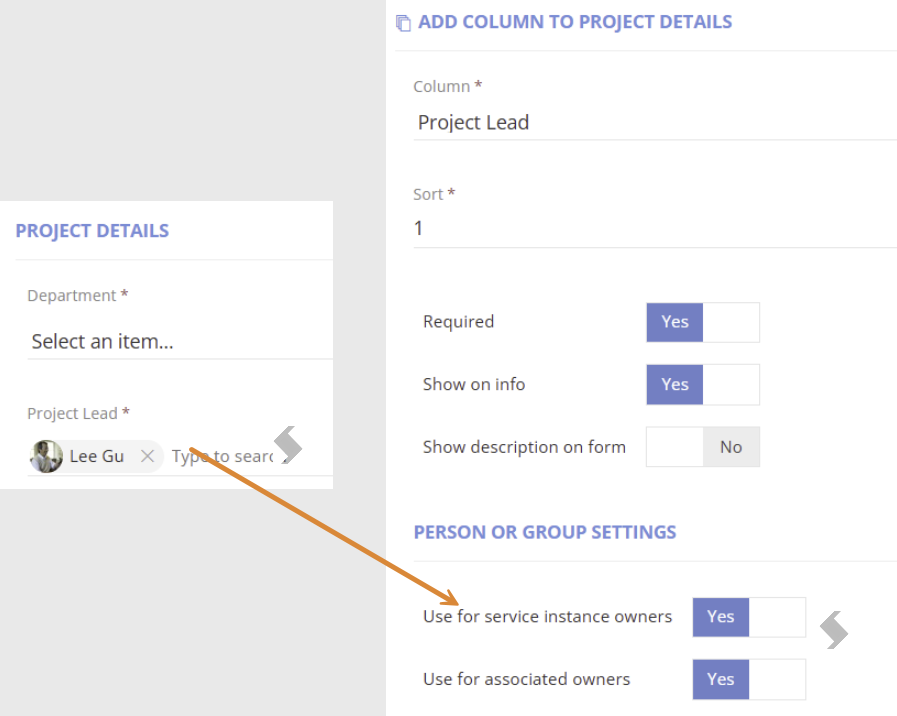Click the Project Details section heading

[x=92, y=230]
